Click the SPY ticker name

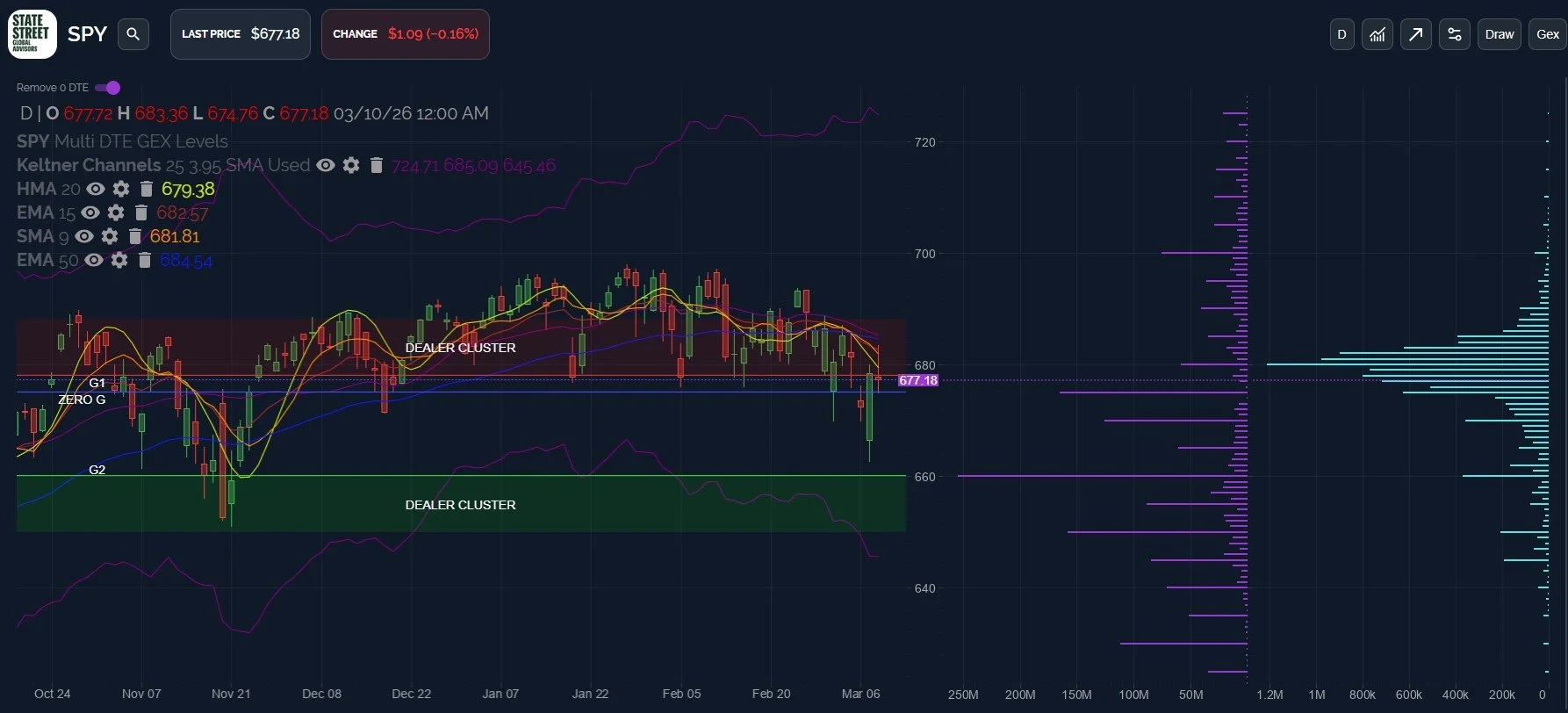(87, 34)
